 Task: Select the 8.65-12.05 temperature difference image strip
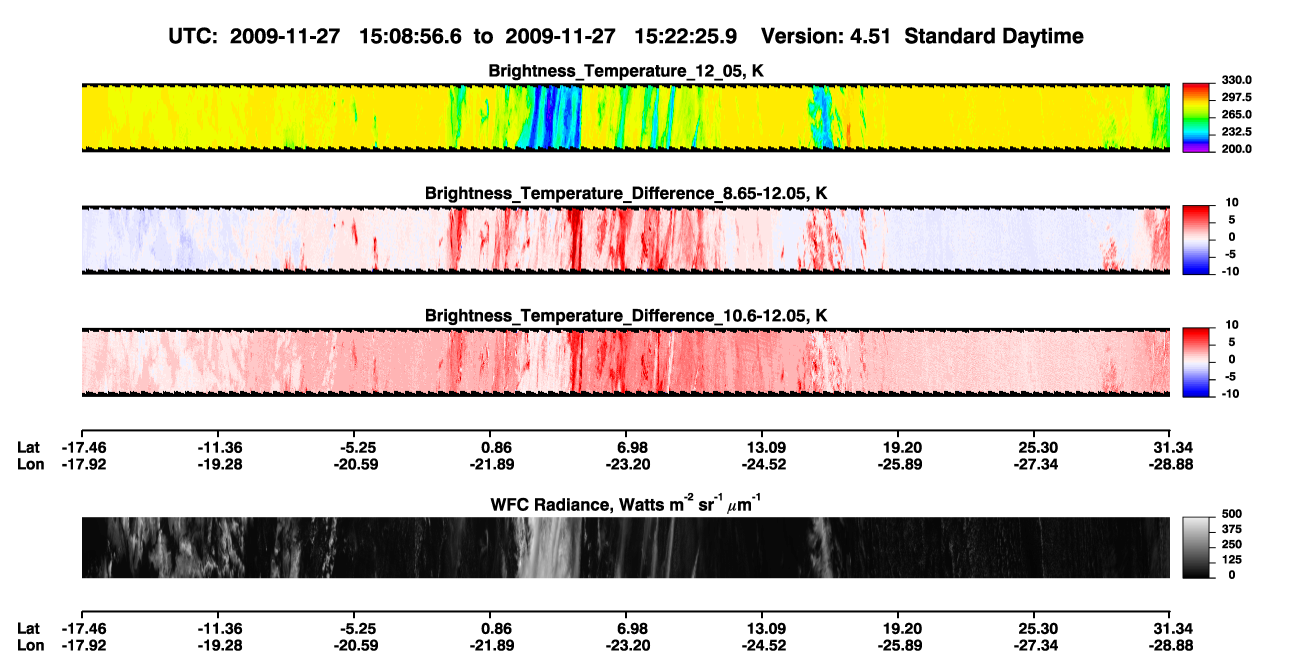click(625, 240)
